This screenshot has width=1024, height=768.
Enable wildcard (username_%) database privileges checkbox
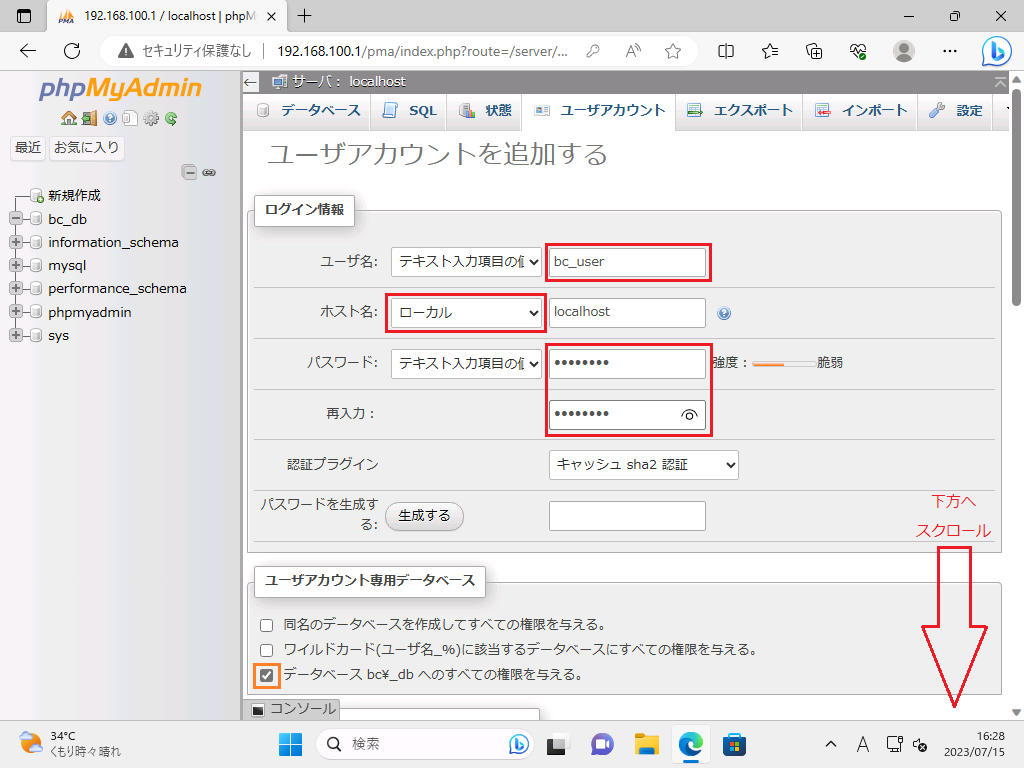267,650
